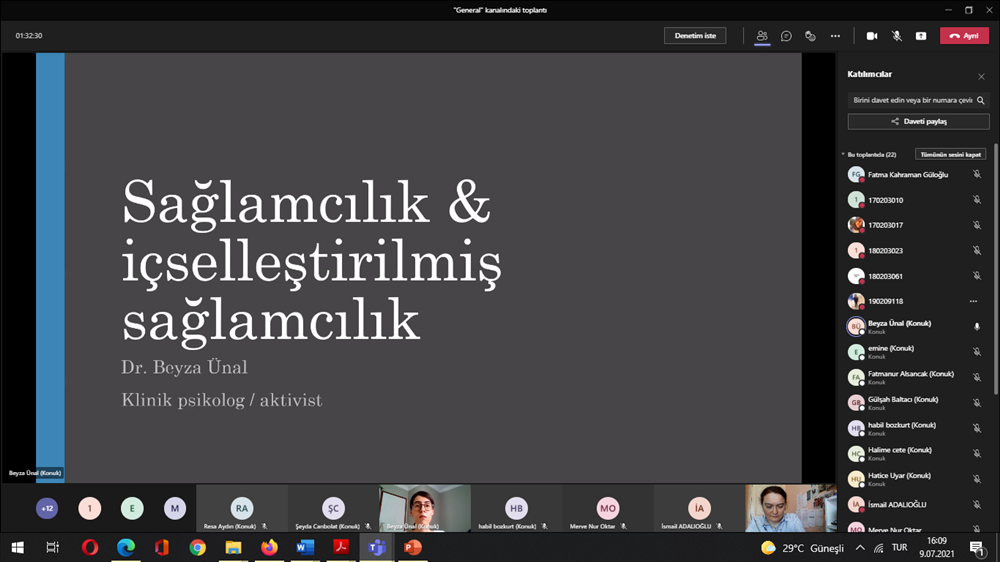Click the search magnifier icon in participants
1000x562 pixels.
pyautogui.click(x=981, y=100)
